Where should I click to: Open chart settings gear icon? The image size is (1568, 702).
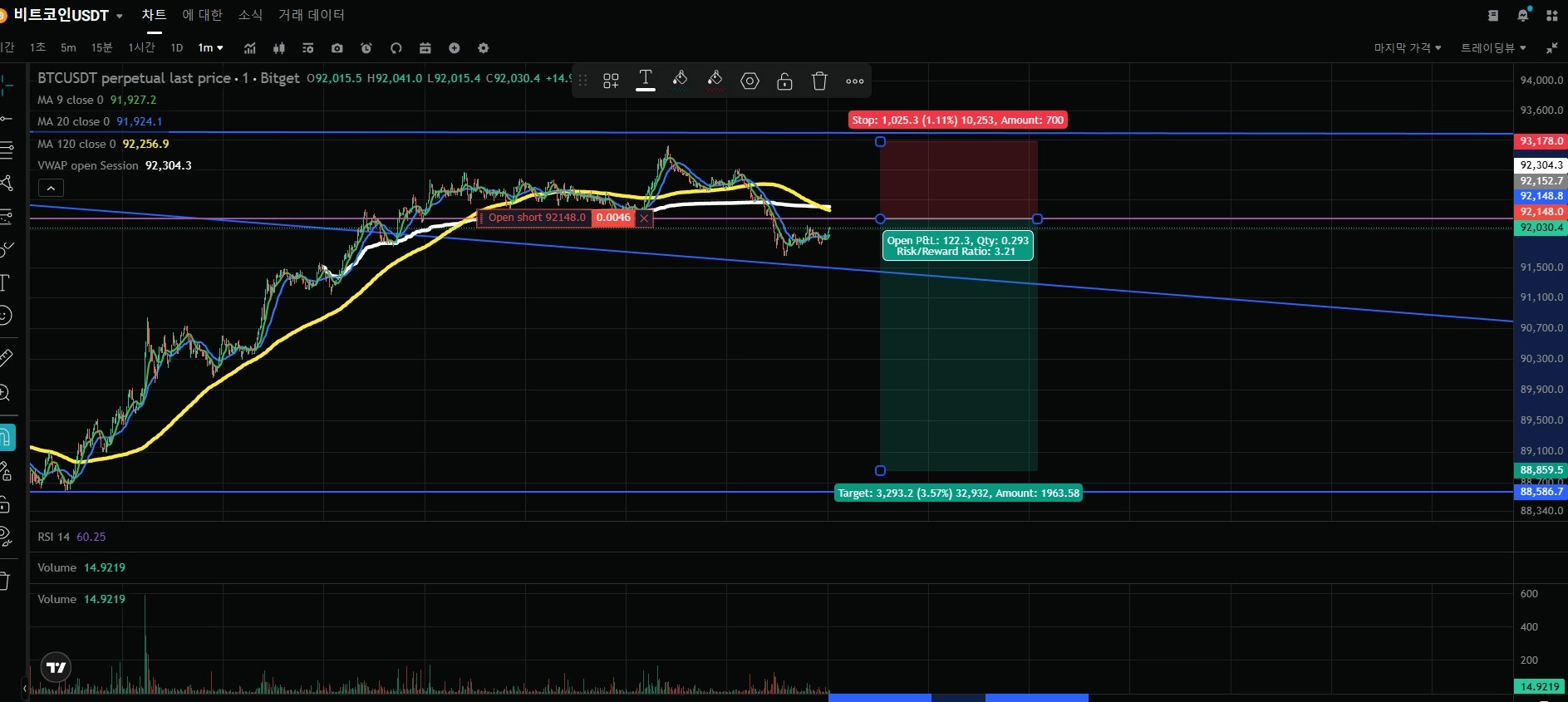coord(484,48)
